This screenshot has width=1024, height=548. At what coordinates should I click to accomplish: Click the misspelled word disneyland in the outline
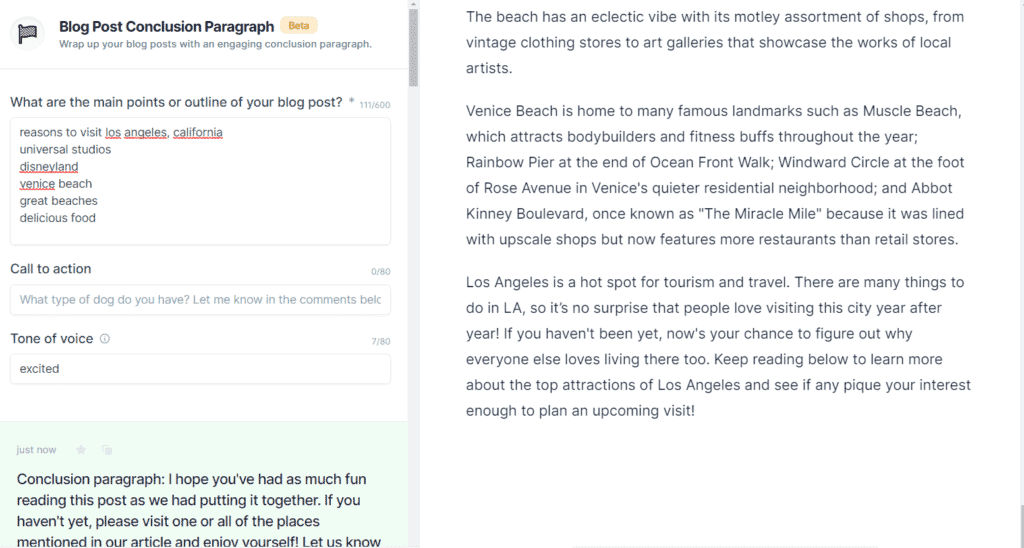point(49,167)
